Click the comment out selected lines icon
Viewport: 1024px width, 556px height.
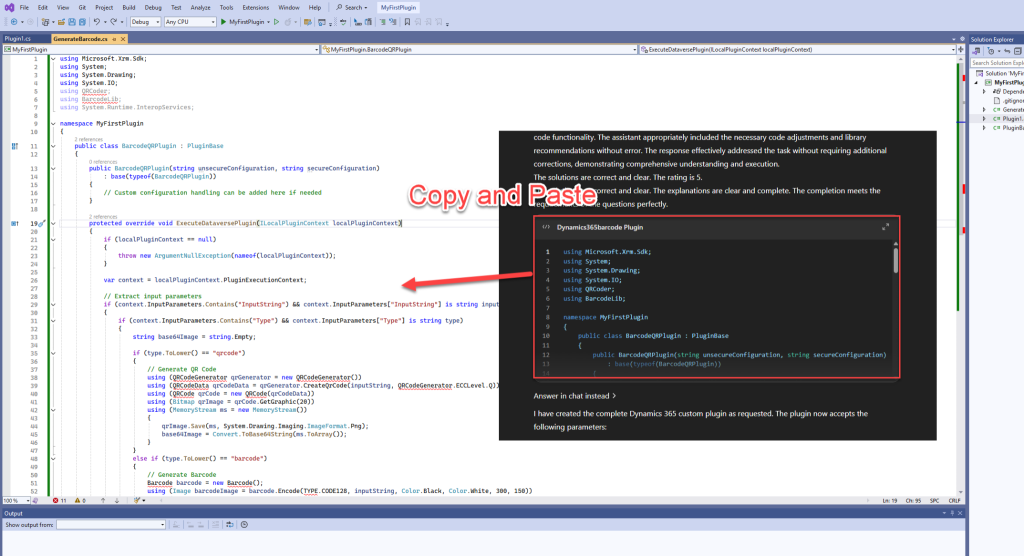pyautogui.click(x=383, y=22)
